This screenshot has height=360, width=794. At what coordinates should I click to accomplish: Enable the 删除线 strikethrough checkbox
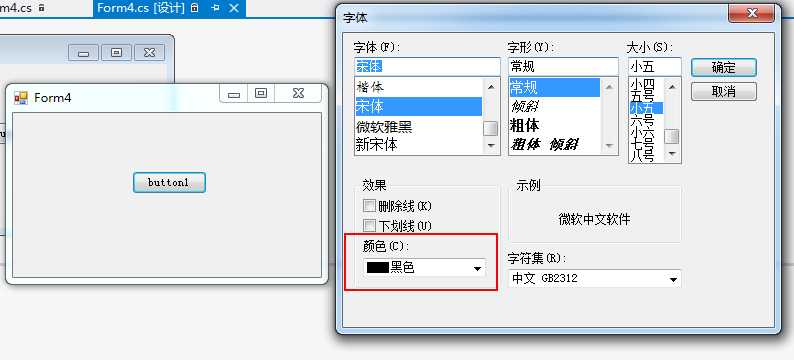[x=370, y=206]
